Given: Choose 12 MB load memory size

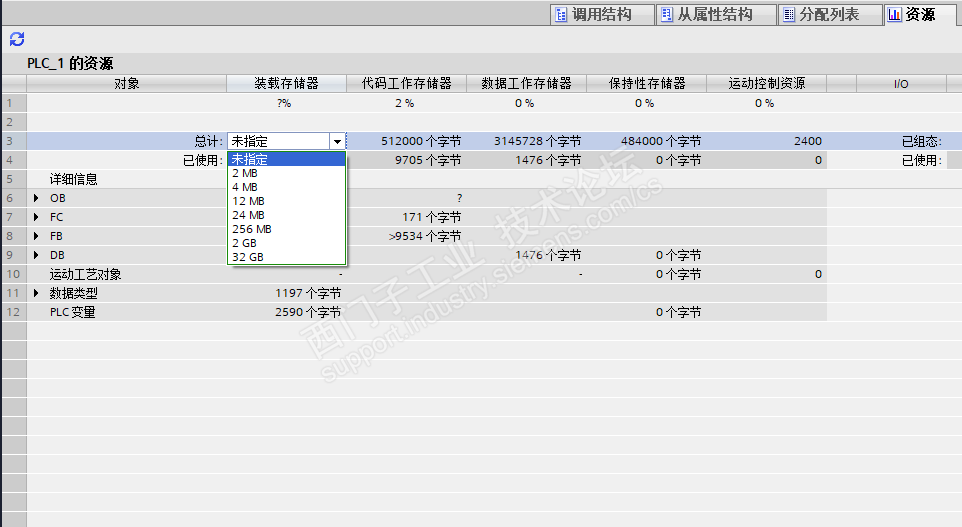Looking at the screenshot, I should point(287,201).
